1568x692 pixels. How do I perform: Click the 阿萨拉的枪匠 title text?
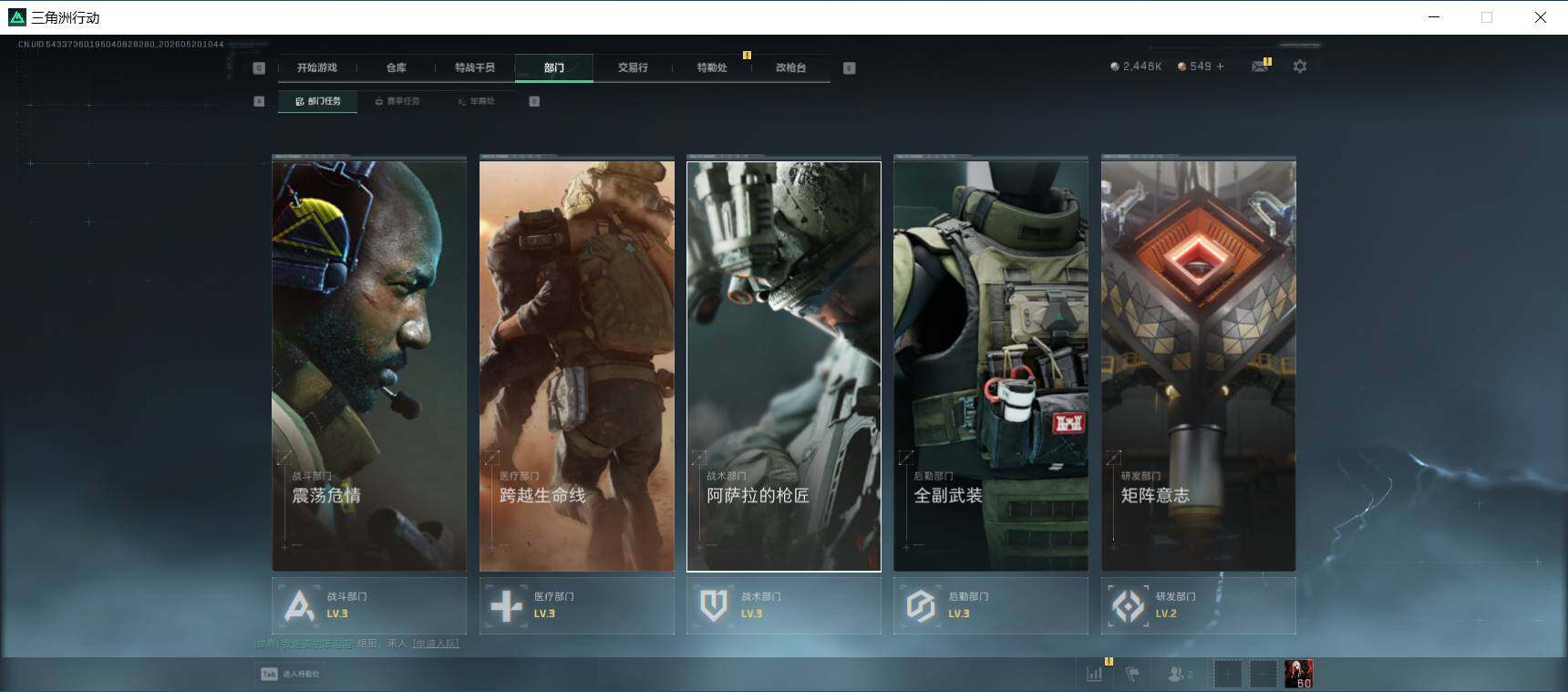[x=758, y=496]
